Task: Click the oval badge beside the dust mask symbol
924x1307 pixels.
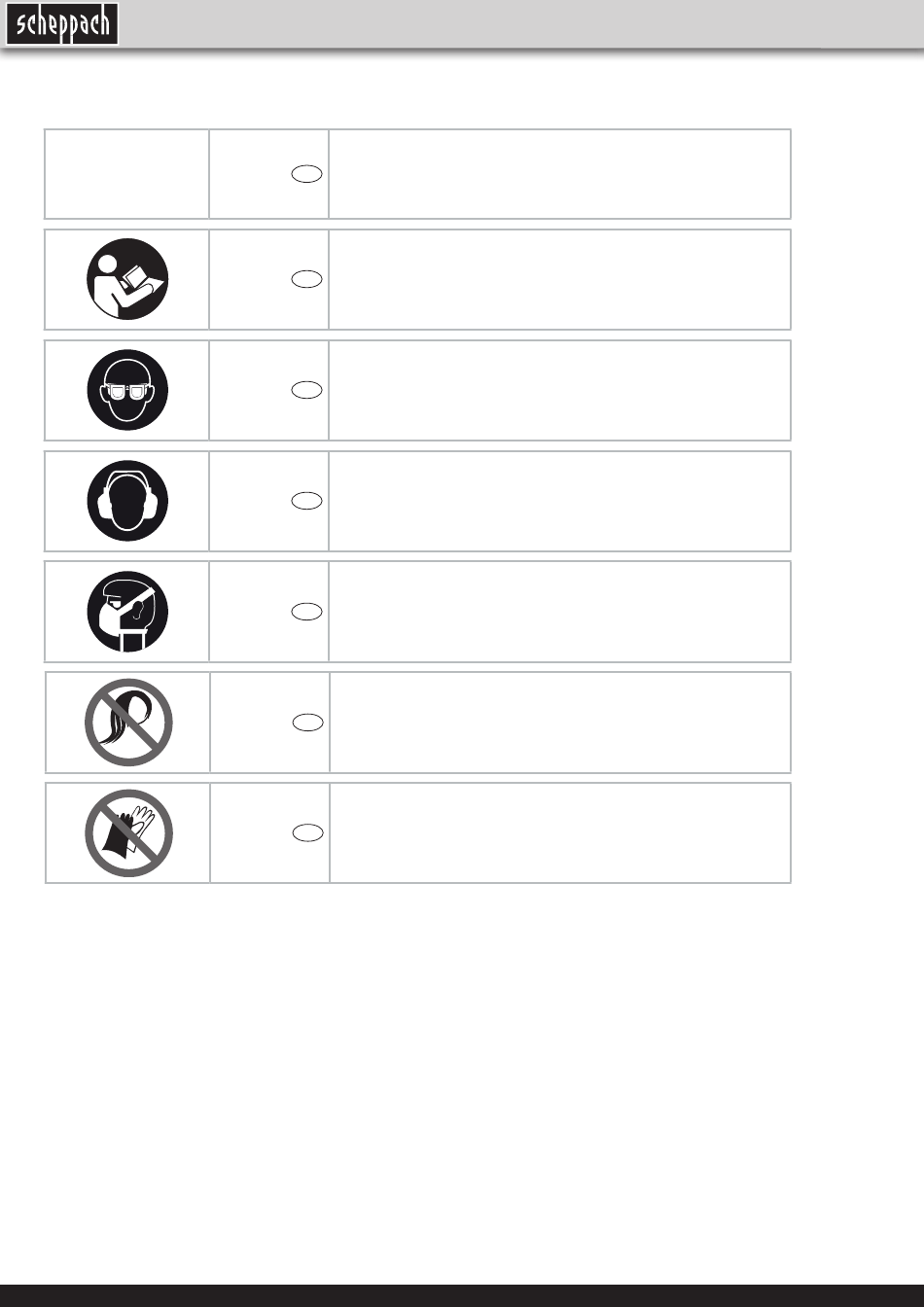Action: point(306,612)
